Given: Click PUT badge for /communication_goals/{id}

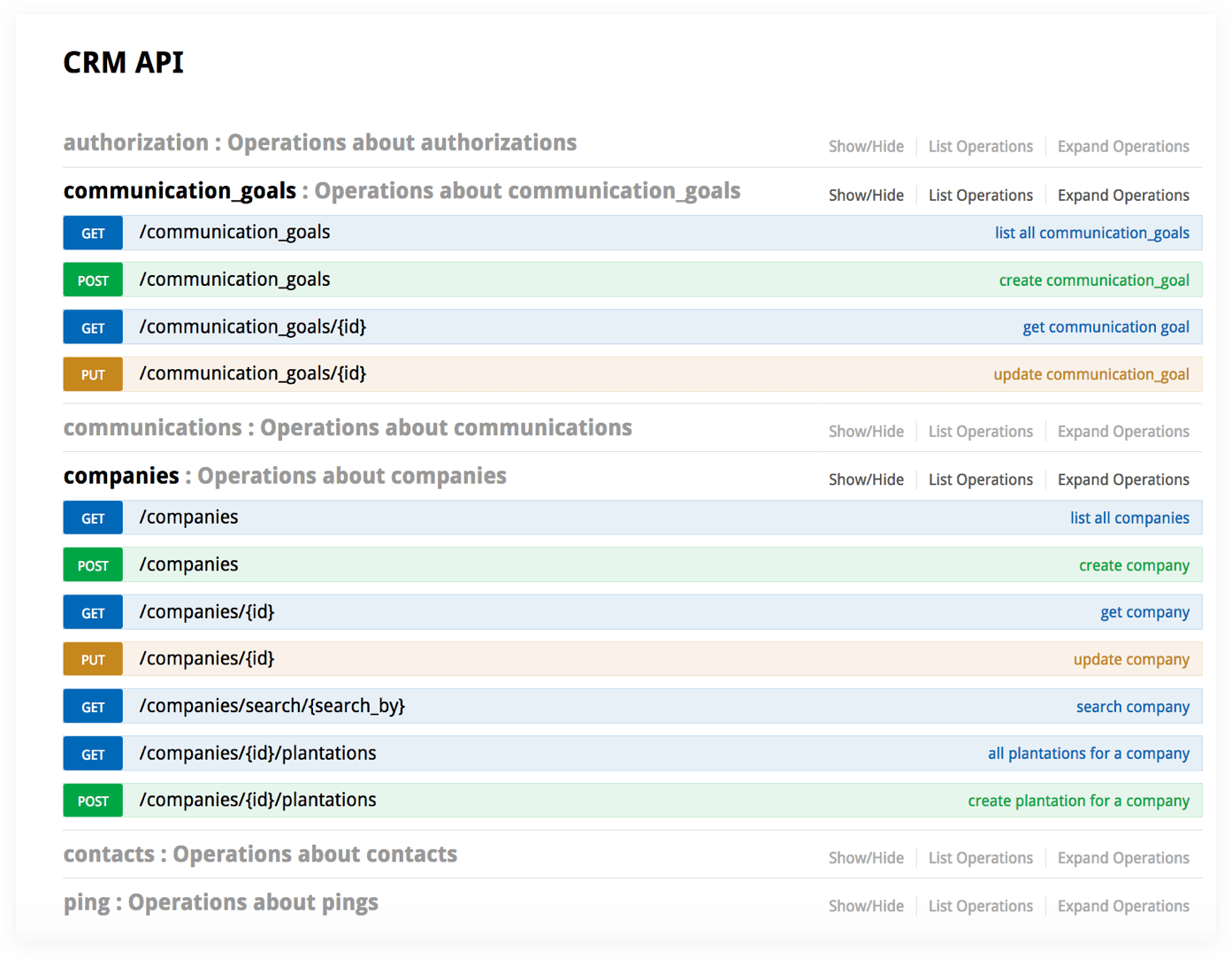Looking at the screenshot, I should (x=93, y=375).
